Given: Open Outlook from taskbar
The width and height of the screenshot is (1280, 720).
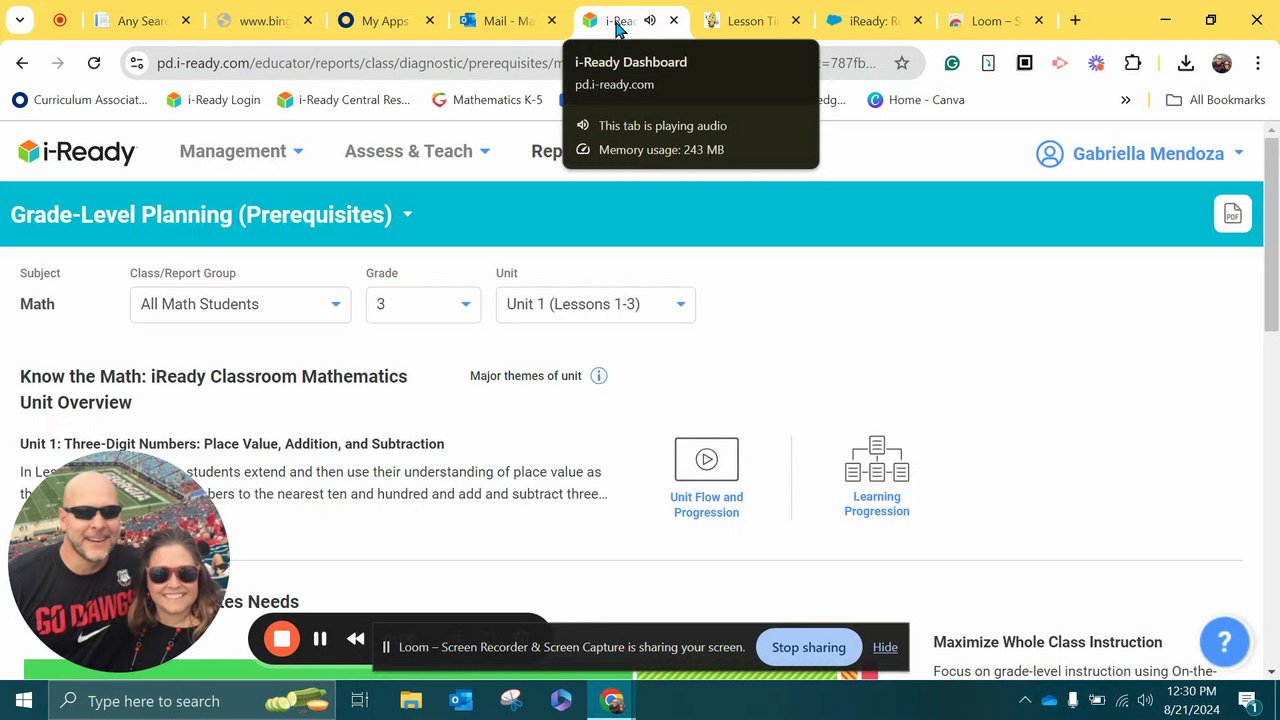Looking at the screenshot, I should click(461, 701).
